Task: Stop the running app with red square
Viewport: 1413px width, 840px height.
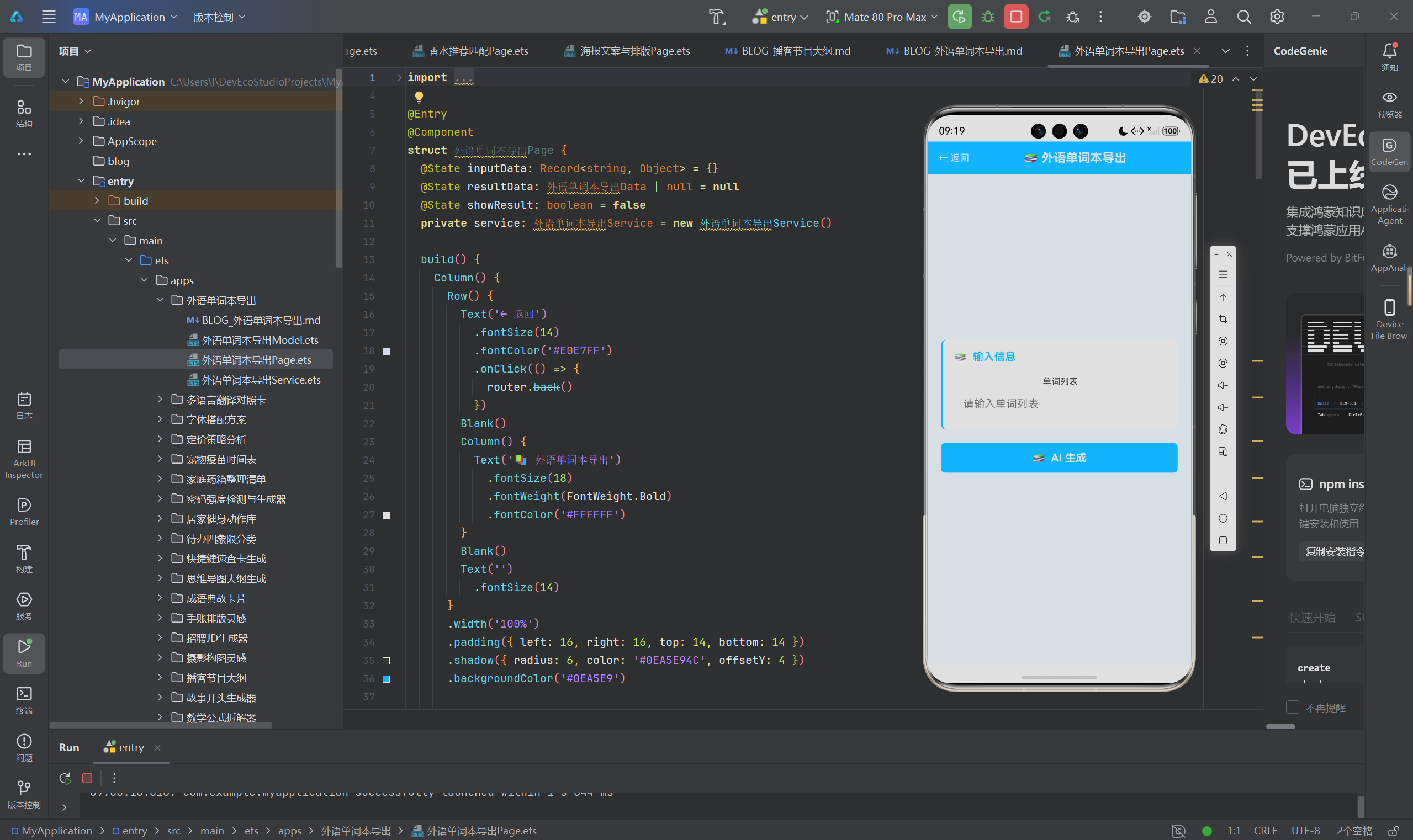Action: (1016, 17)
